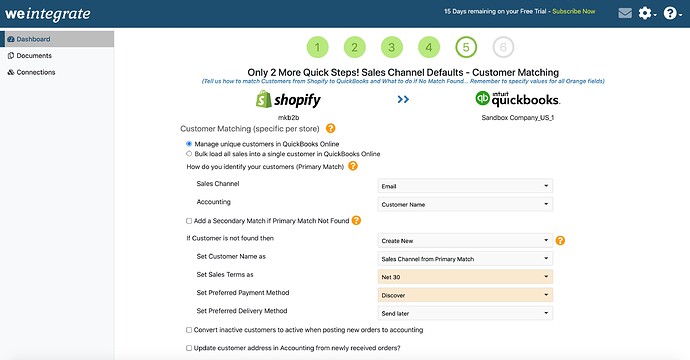Open the Sales Channel Email dropdown

(x=465, y=186)
